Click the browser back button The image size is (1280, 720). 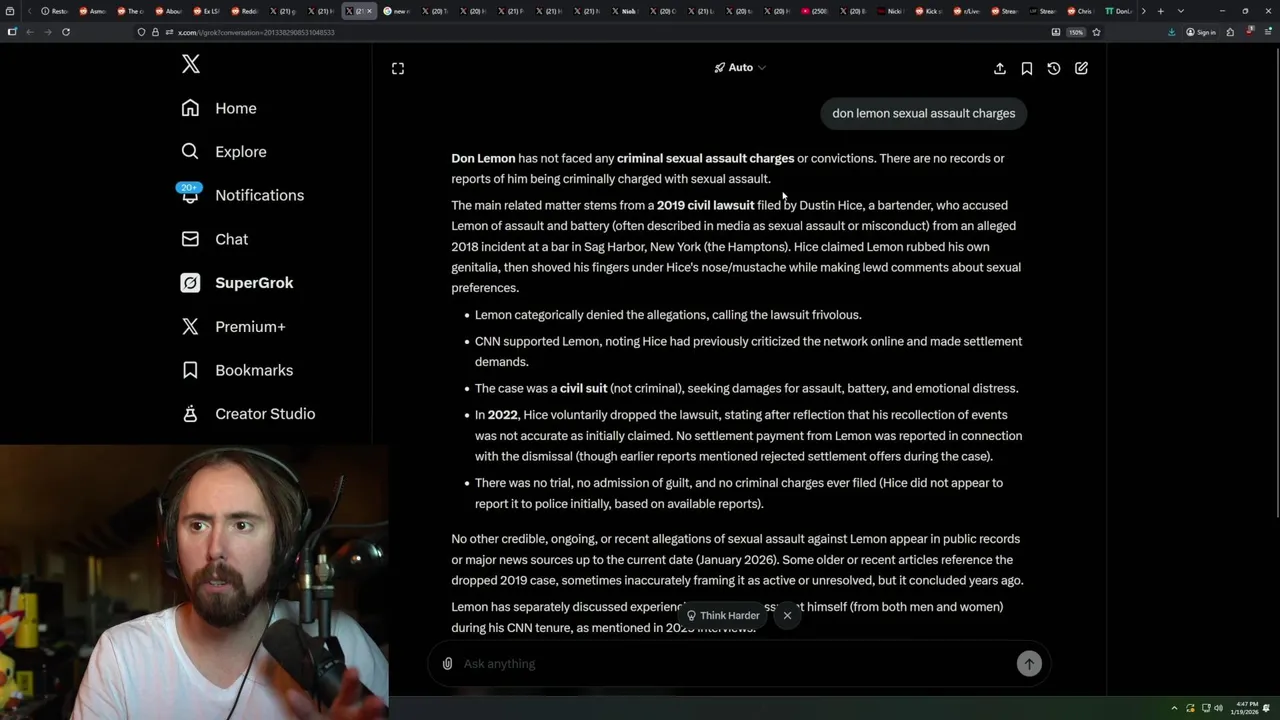30,32
